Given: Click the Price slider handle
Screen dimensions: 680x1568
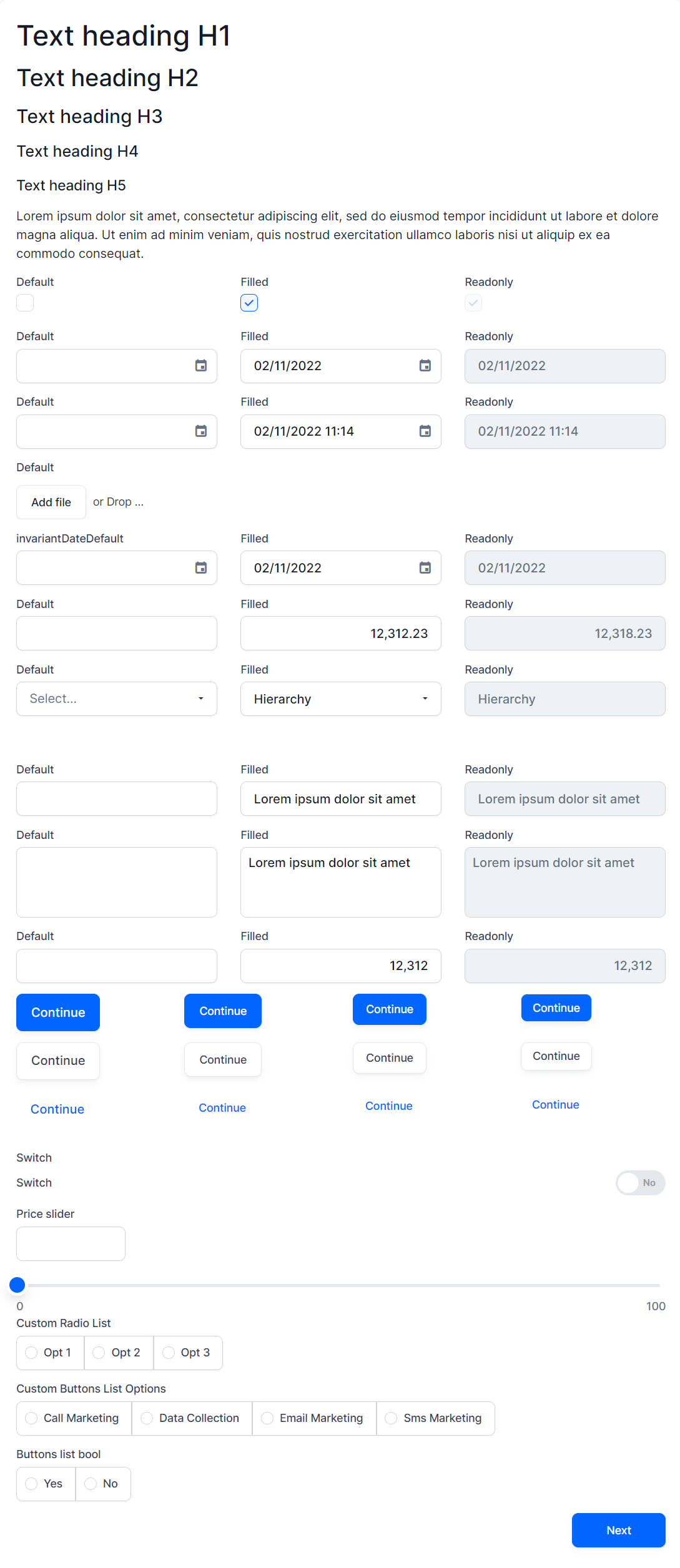Looking at the screenshot, I should point(17,1285).
